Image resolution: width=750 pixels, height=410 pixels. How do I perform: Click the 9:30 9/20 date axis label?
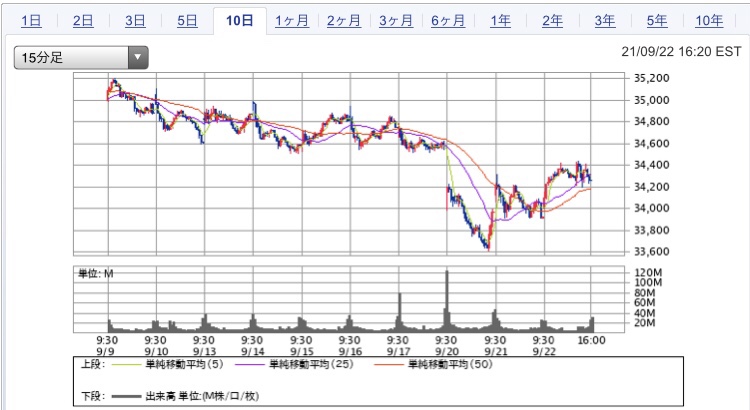click(447, 346)
